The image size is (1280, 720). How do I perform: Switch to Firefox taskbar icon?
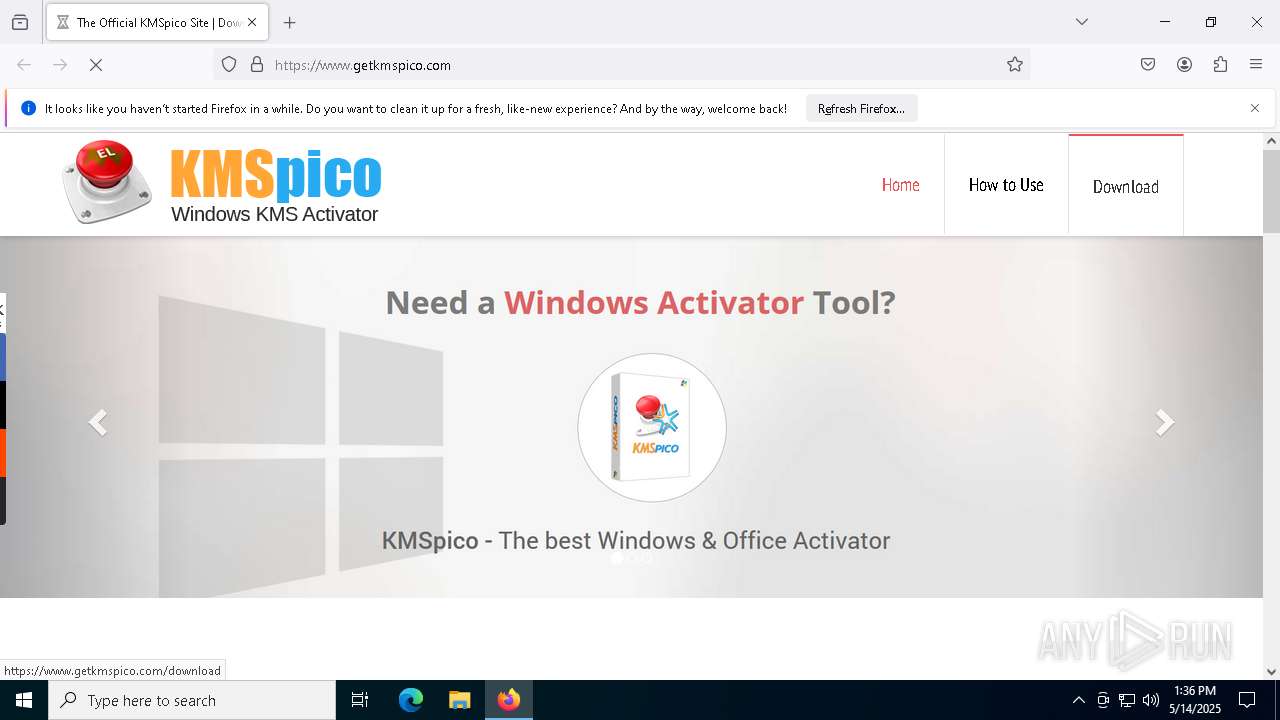pyautogui.click(x=509, y=700)
